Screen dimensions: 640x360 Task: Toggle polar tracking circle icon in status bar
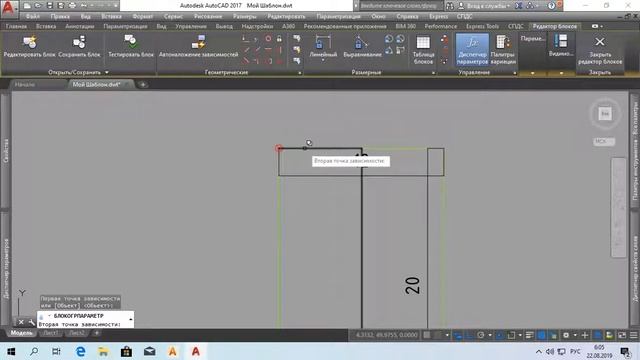[481, 336]
